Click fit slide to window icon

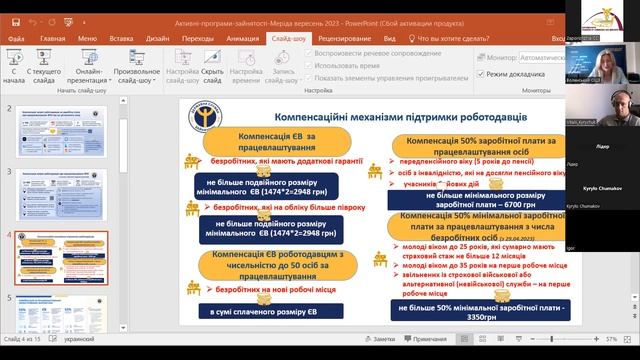point(628,339)
